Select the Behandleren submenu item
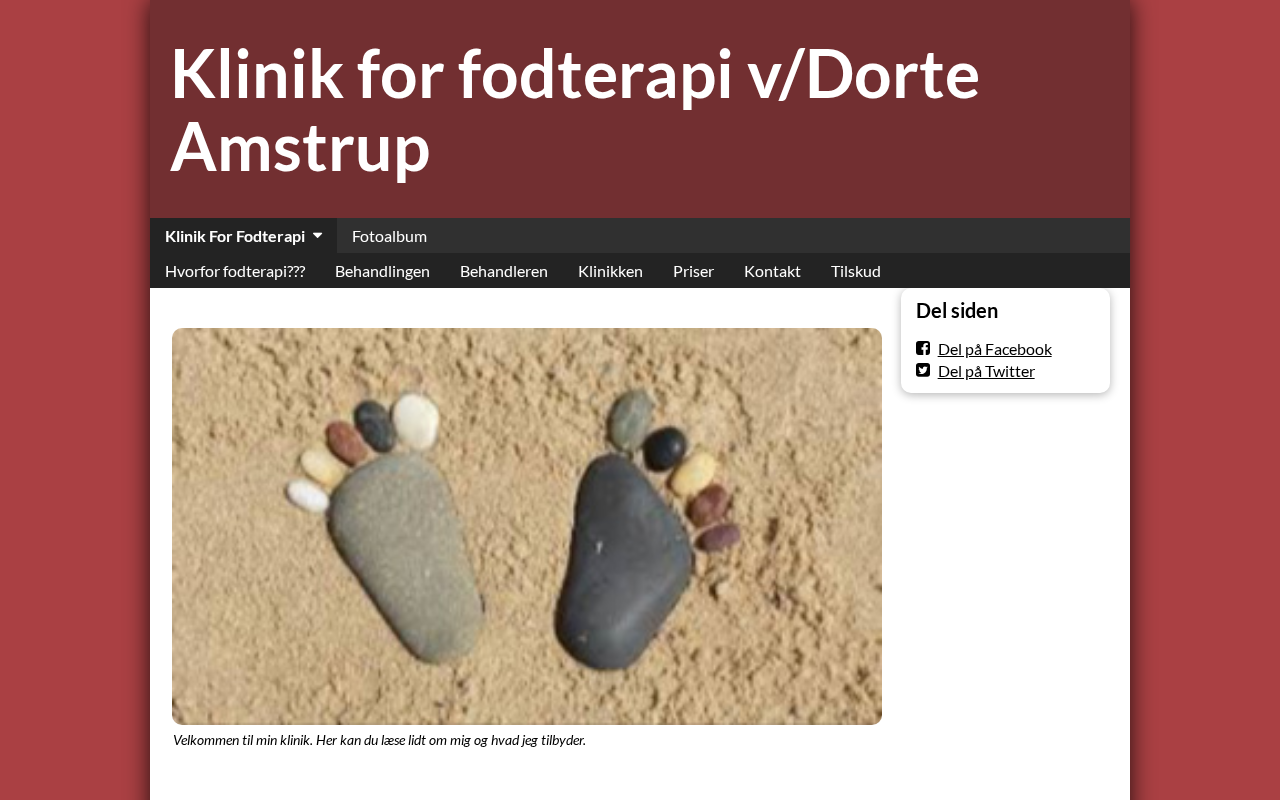The width and height of the screenshot is (1280, 800). click(x=504, y=271)
